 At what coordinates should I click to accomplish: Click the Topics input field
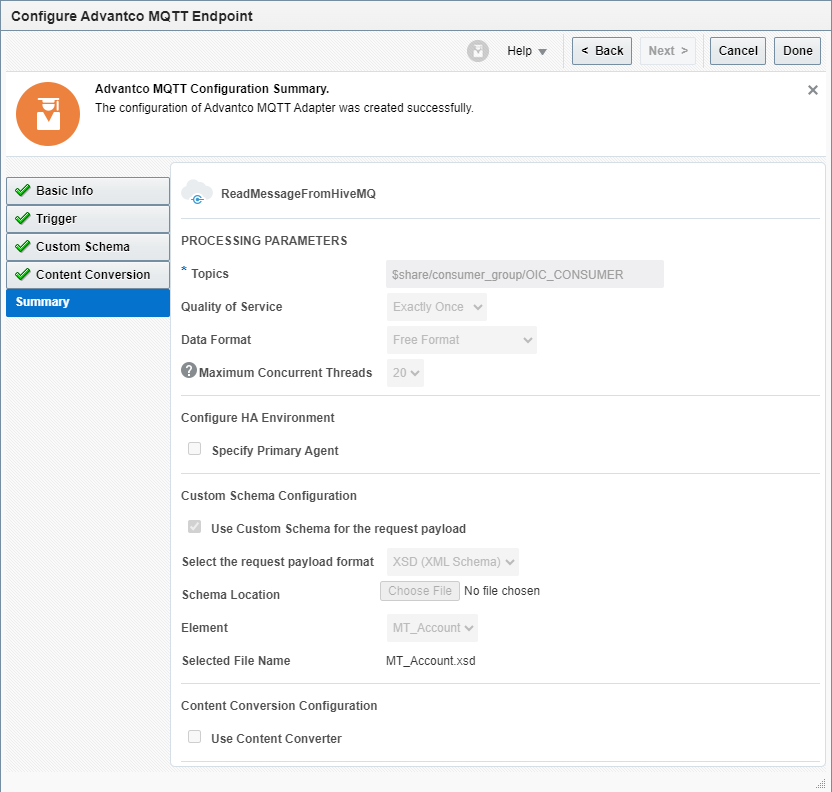point(525,274)
